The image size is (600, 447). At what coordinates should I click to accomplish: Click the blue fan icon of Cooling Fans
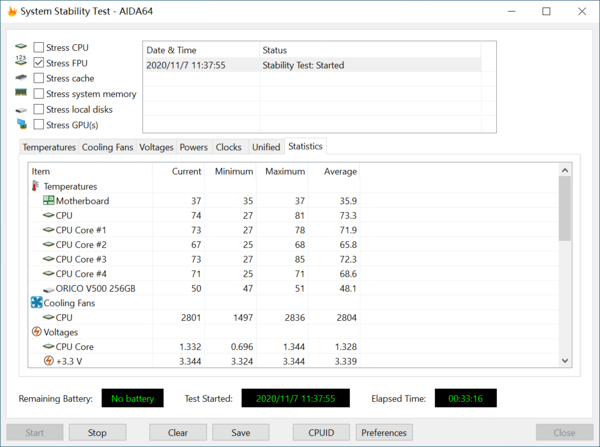coord(36,302)
